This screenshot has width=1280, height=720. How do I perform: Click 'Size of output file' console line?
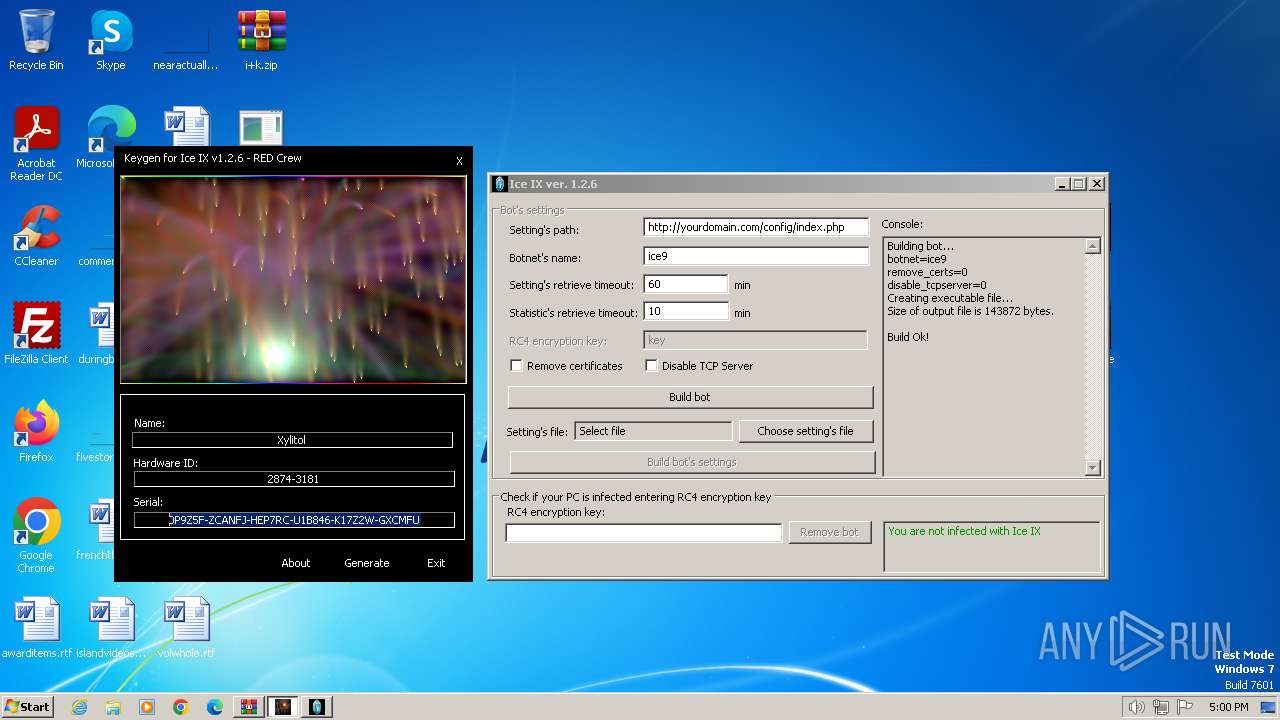pos(970,311)
